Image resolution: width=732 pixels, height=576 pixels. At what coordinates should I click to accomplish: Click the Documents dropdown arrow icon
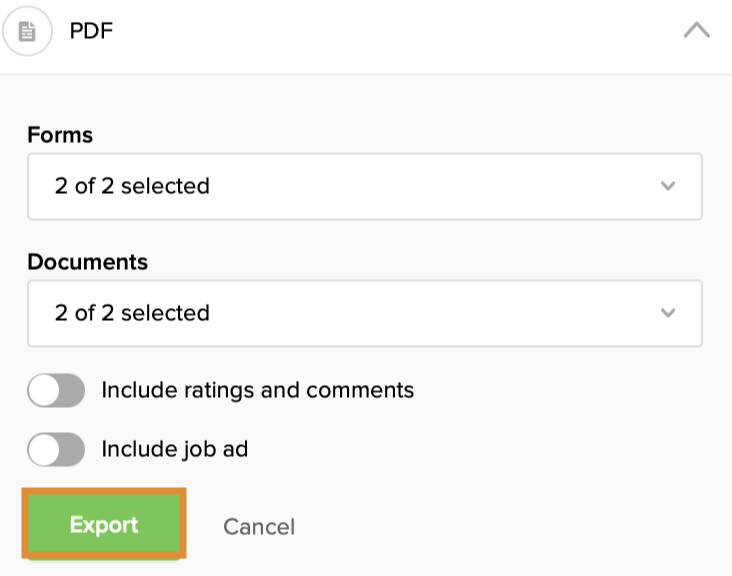point(668,313)
